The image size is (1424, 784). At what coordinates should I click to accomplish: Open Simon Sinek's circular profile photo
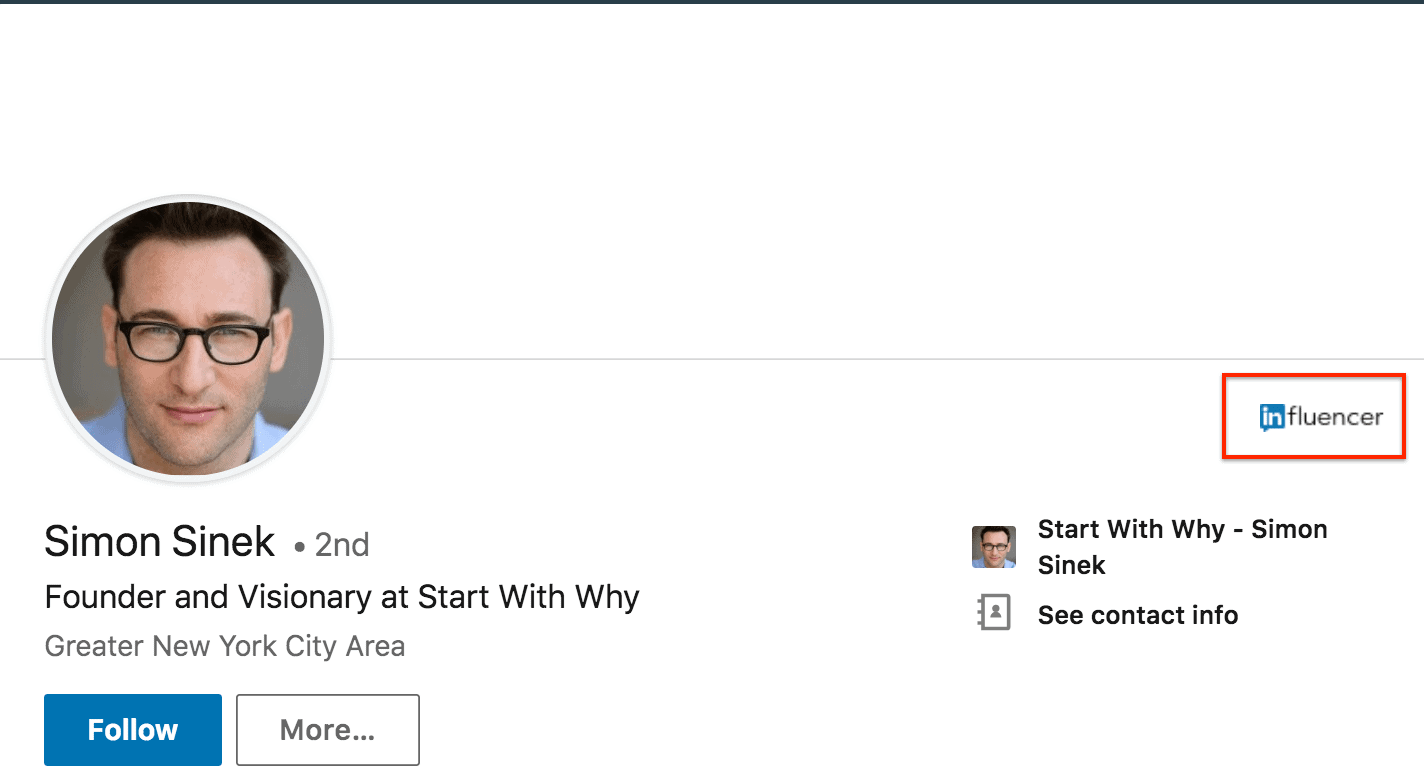[188, 338]
